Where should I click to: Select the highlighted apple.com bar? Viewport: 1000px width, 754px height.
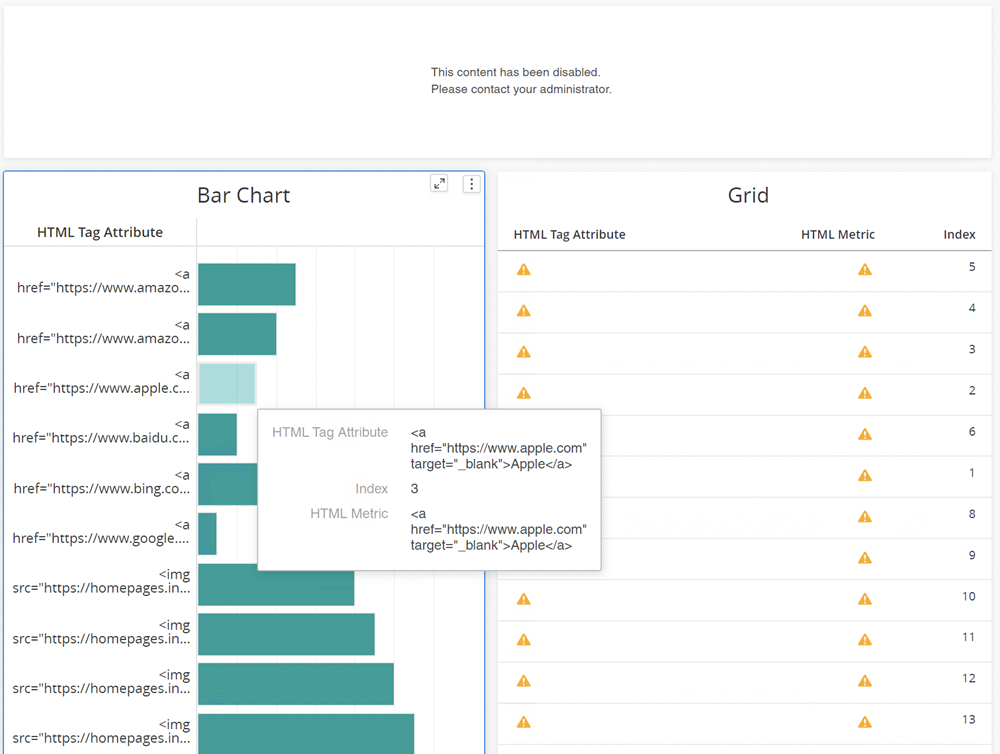(227, 384)
